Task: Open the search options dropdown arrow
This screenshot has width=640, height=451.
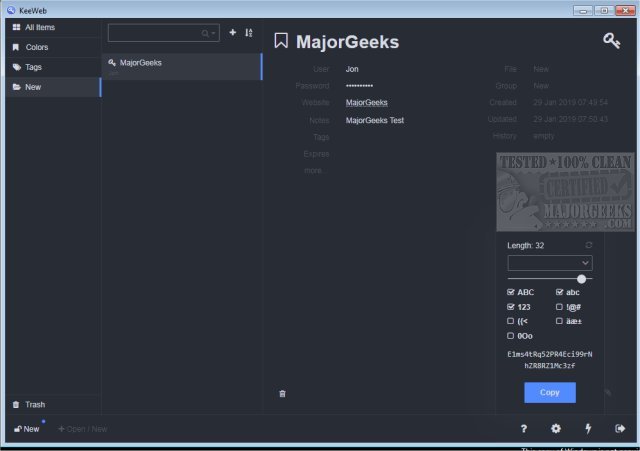Action: tap(213, 33)
